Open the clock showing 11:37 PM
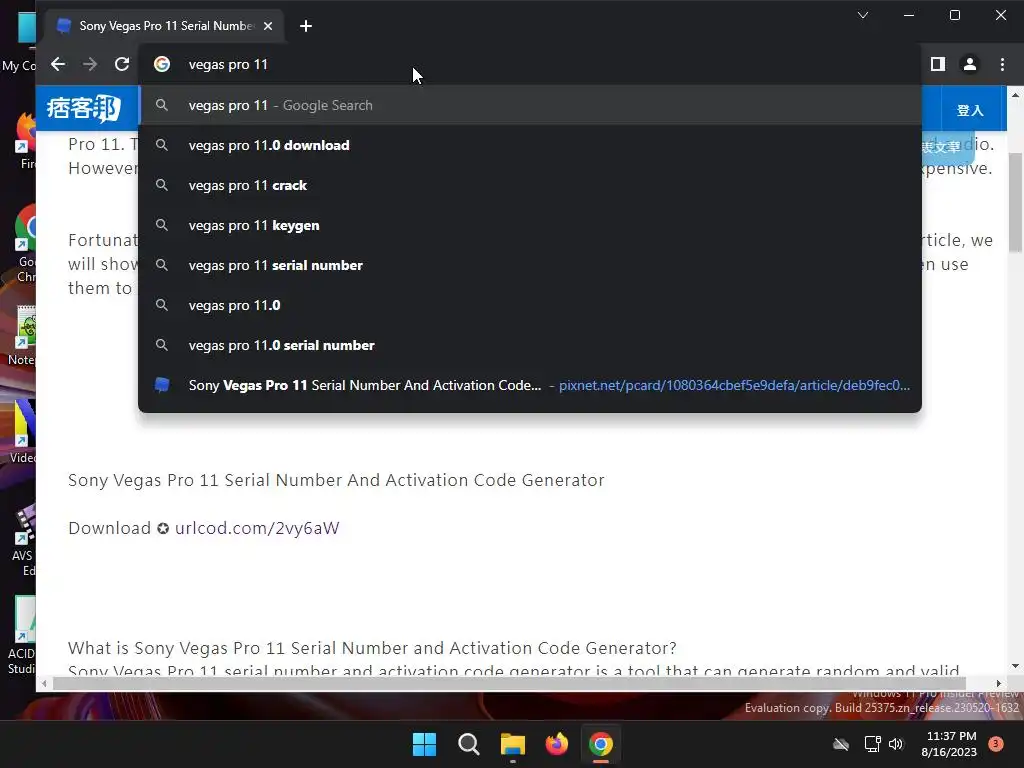The height and width of the screenshot is (768, 1024). pyautogui.click(x=950, y=744)
